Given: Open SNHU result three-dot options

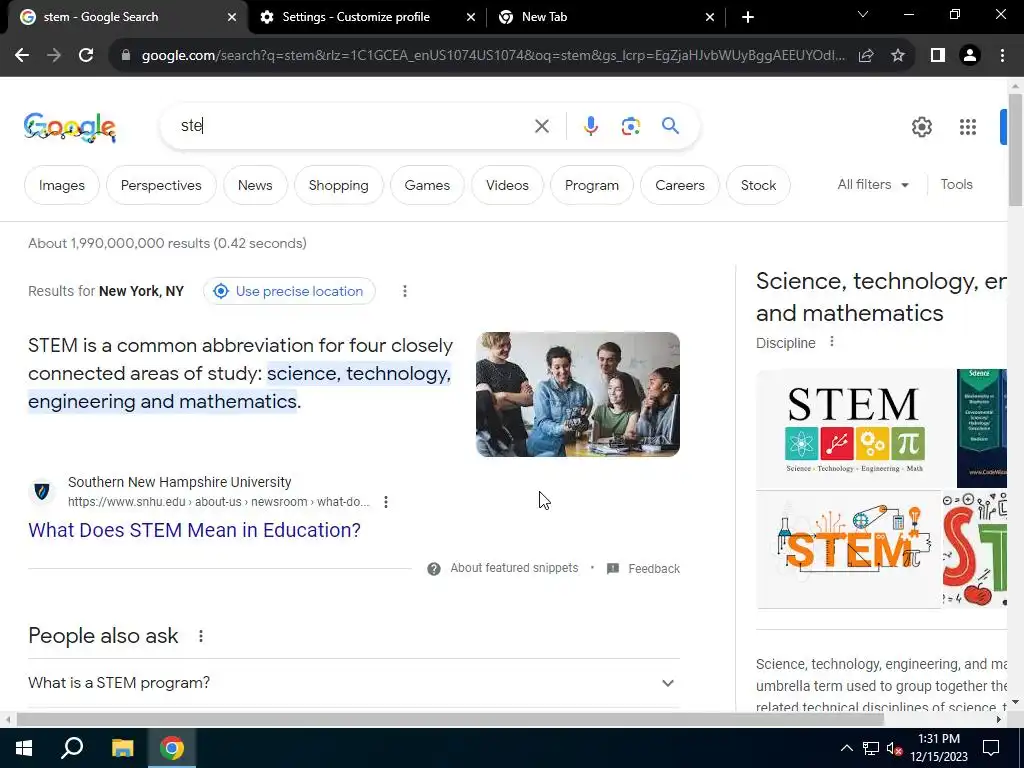Looking at the screenshot, I should coord(386,502).
